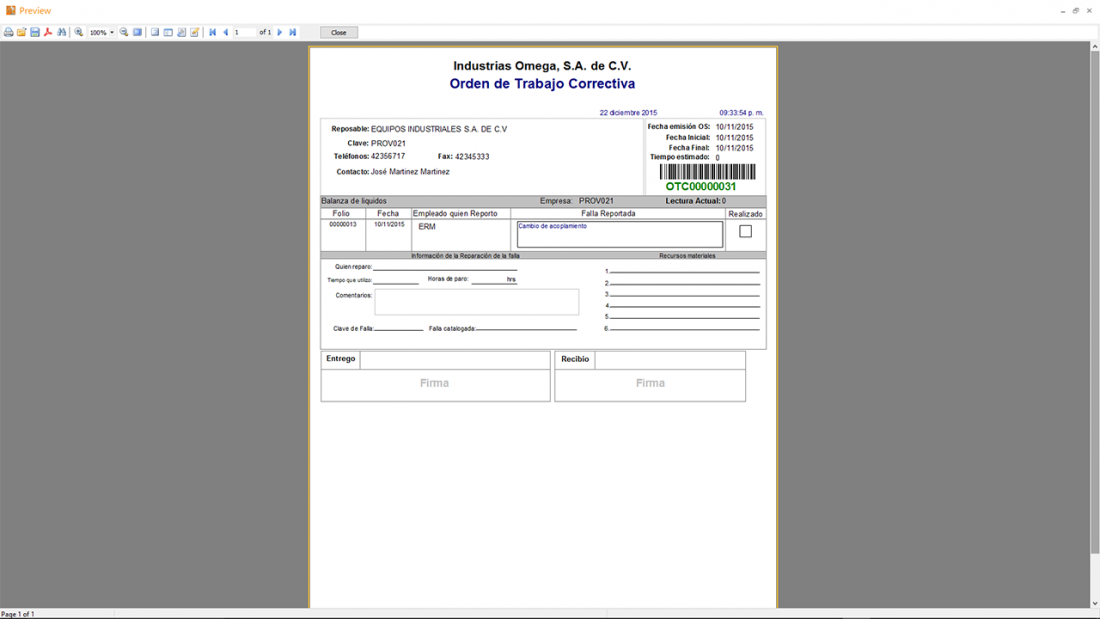The width and height of the screenshot is (1100, 619).
Task: Export report to PDF
Action: [48, 33]
